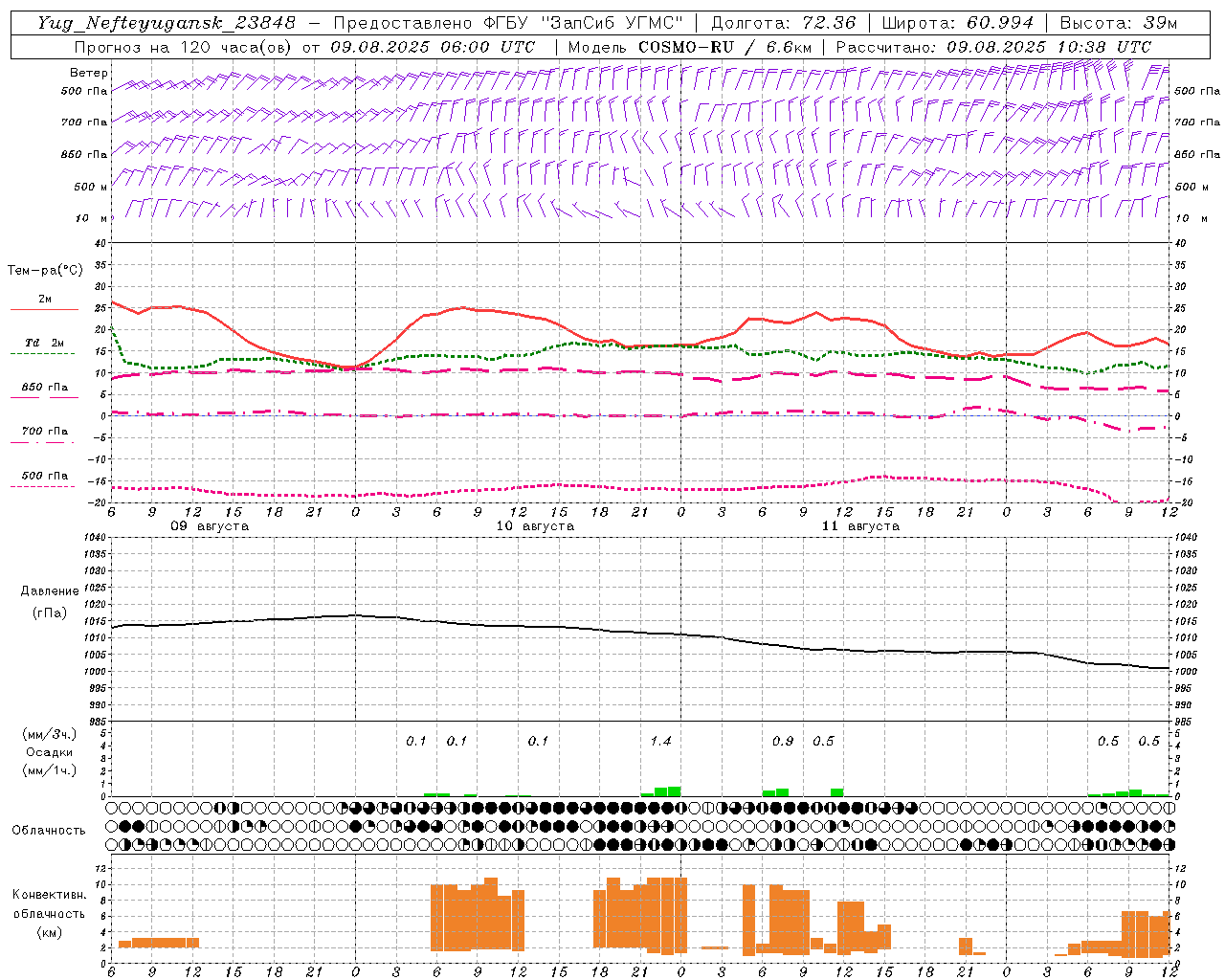The height and width of the screenshot is (980, 1225).
Task: Click the Широта: 60.994 value
Action: point(957,23)
